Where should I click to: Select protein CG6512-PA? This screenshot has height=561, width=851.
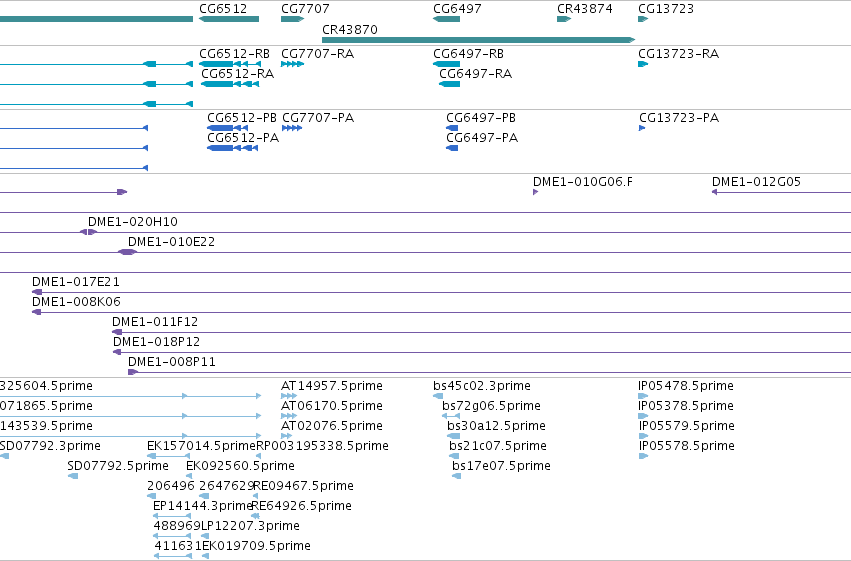(232, 148)
